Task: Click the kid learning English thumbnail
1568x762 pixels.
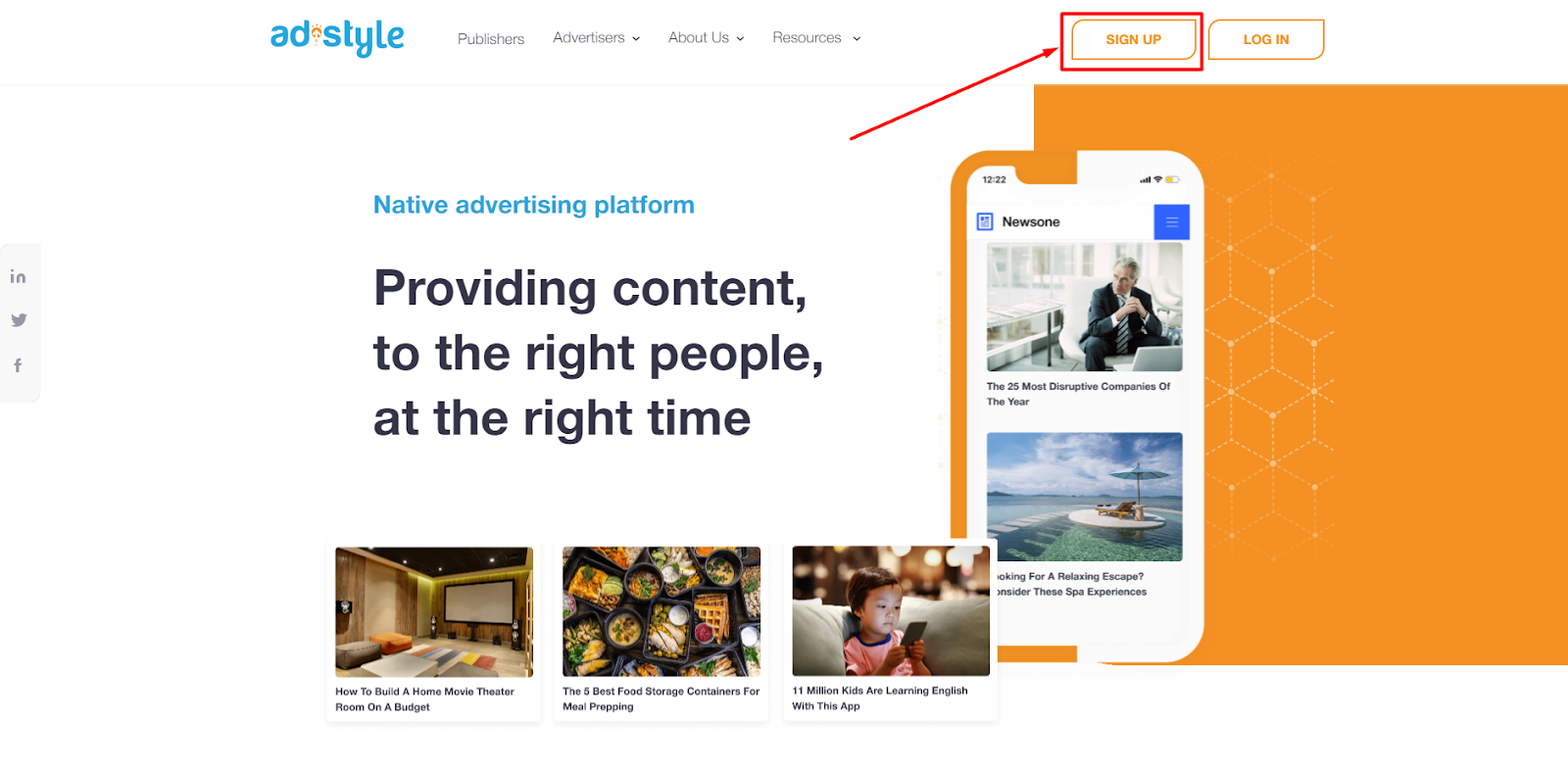Action: click(891, 611)
